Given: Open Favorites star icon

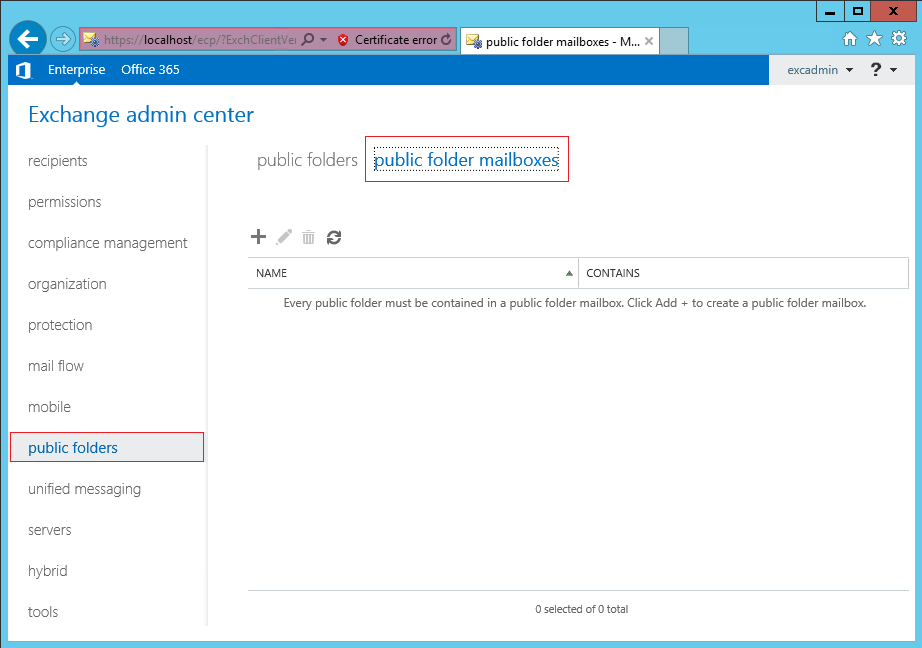Looking at the screenshot, I should 874,39.
